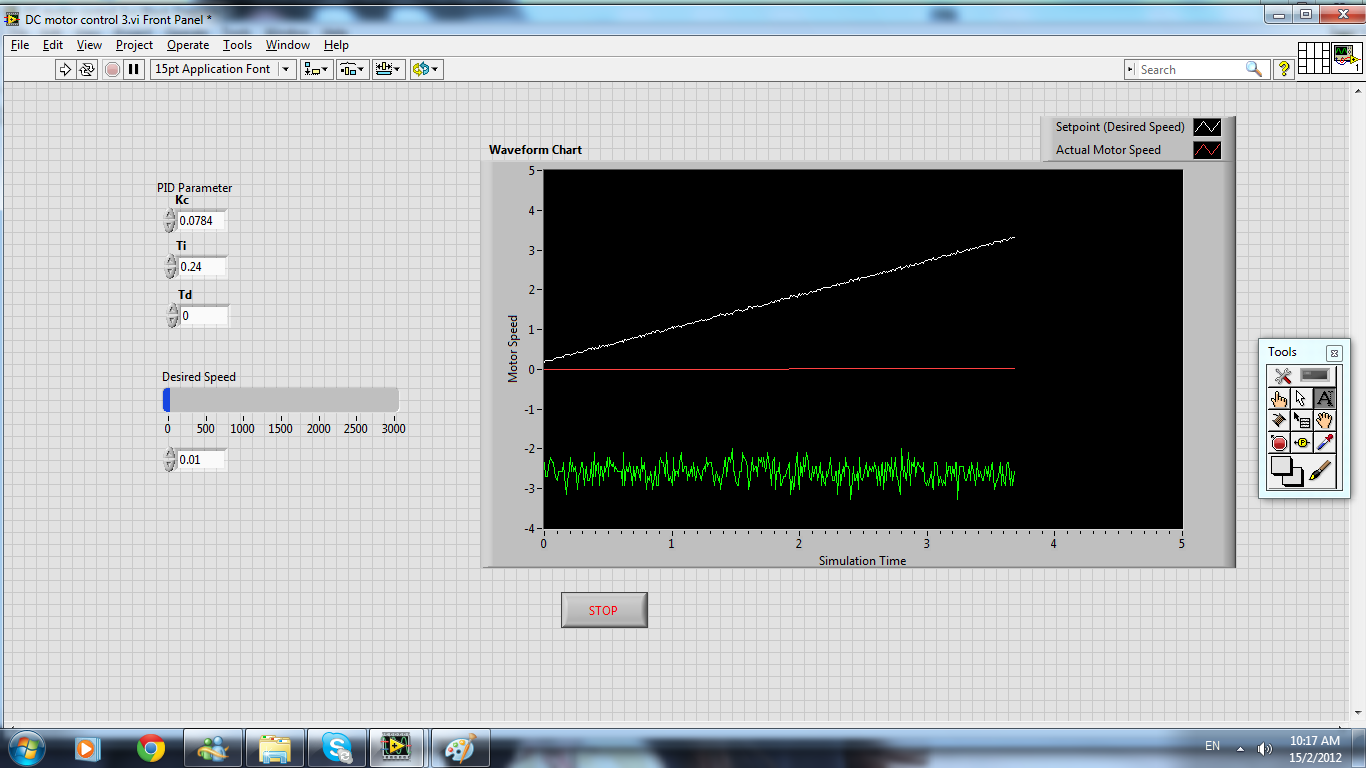Select the Probe Data tool

click(1302, 443)
